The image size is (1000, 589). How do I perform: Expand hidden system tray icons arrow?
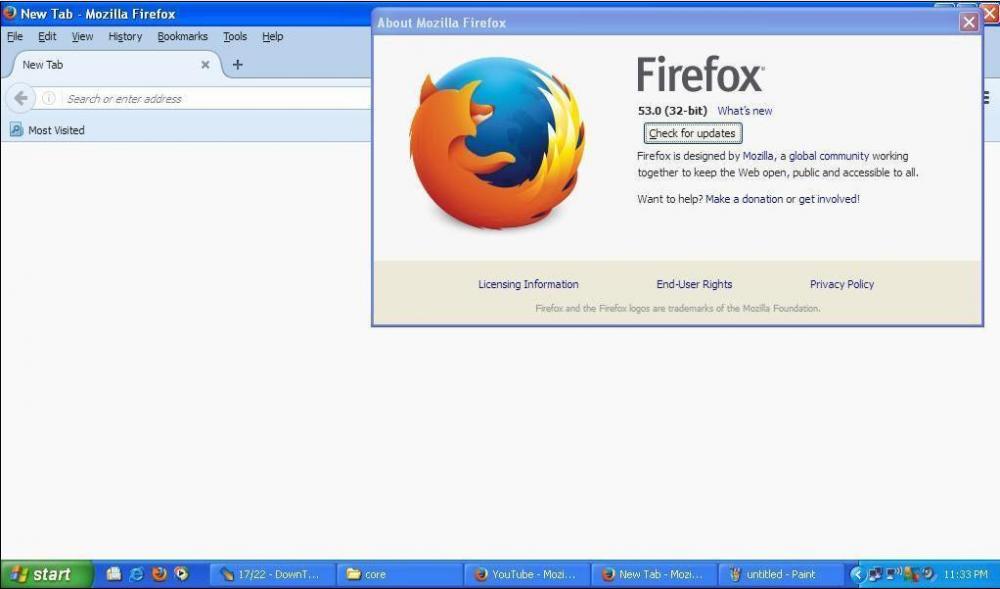tap(857, 574)
